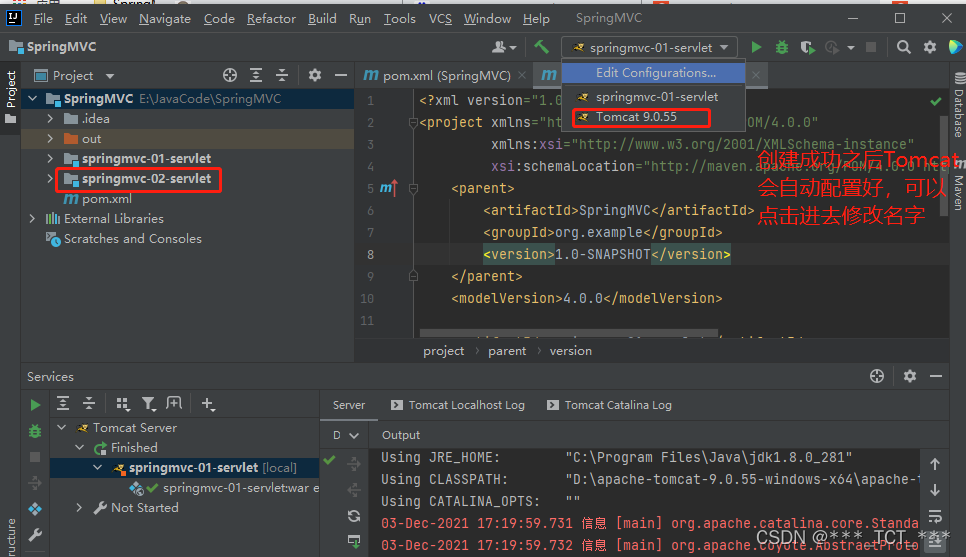Click parent breadcrumb in editor

[507, 351]
